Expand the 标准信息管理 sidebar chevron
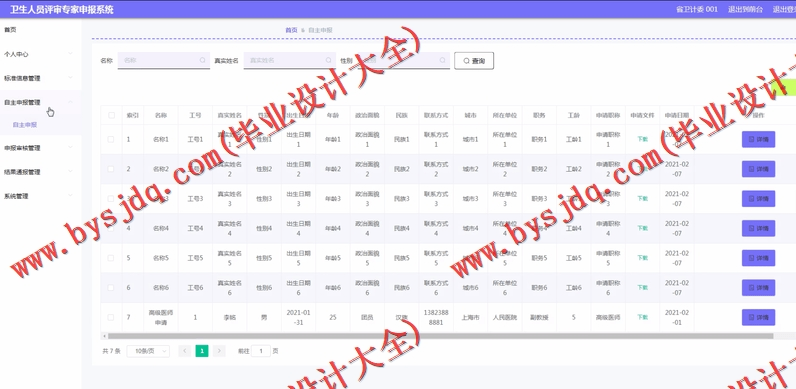Screen dimensions: 796x389 70,78
